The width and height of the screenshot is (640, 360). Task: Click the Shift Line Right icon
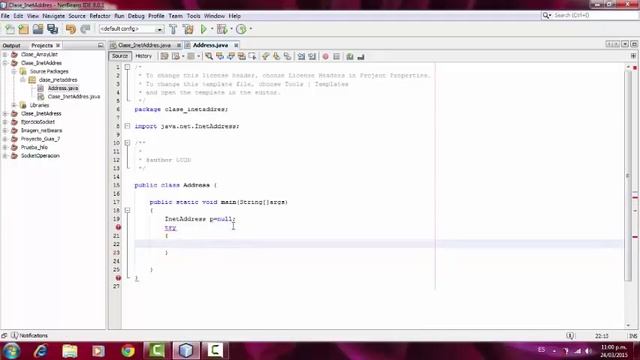tap(312, 56)
